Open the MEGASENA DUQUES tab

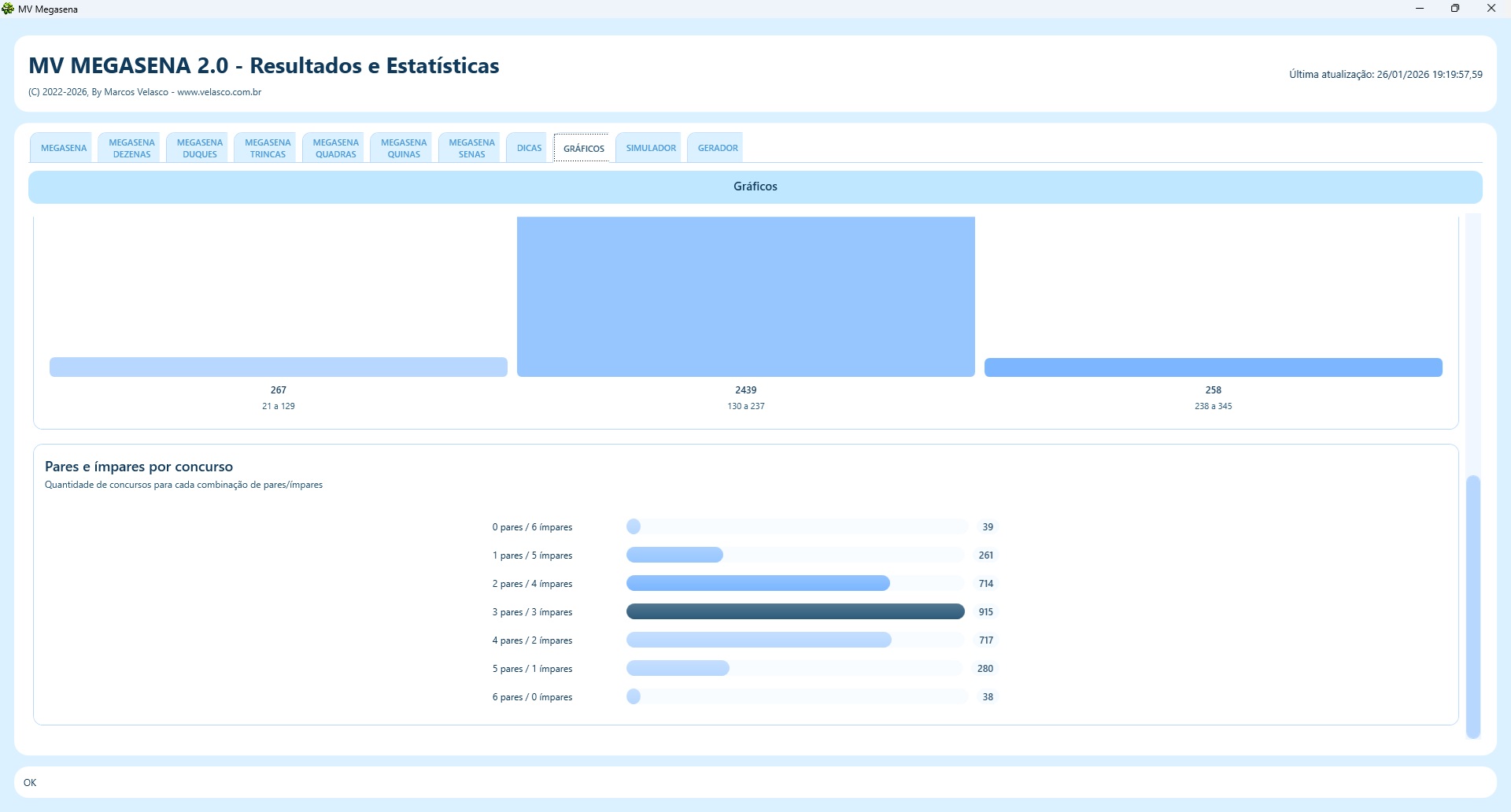[200, 148]
